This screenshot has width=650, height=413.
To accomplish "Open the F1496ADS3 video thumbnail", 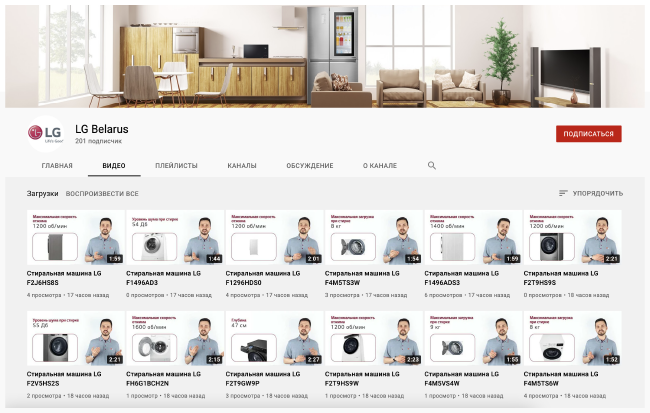I will coord(473,237).
